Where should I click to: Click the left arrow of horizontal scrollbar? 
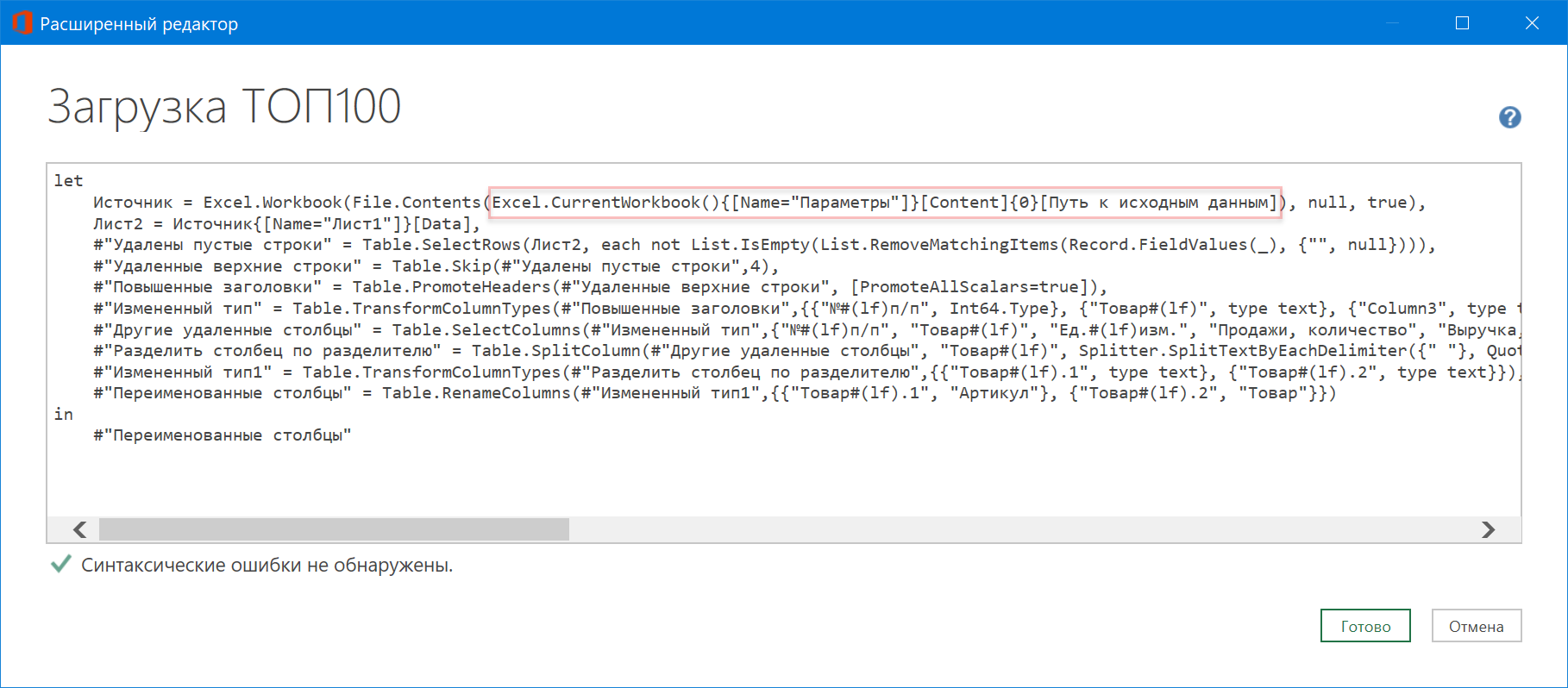(80, 529)
